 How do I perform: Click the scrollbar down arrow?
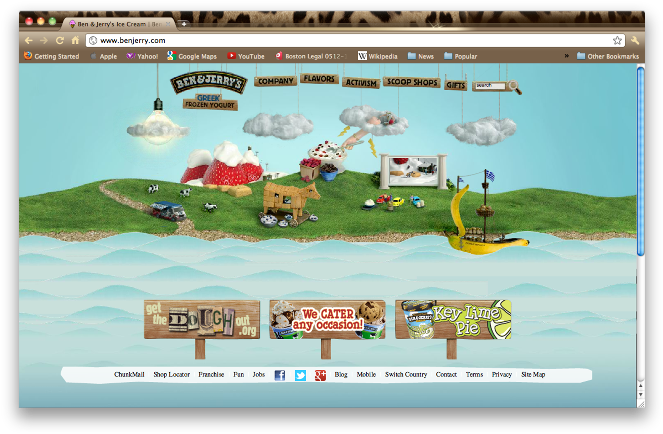tap(641, 395)
